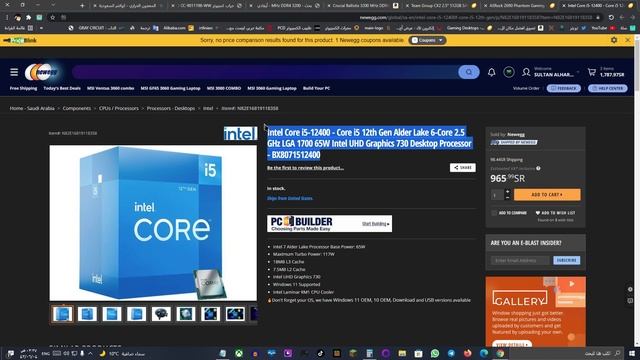Select the first product box thumbnail
Viewport: 640px width, 360px height.
pyautogui.click(x=62, y=314)
